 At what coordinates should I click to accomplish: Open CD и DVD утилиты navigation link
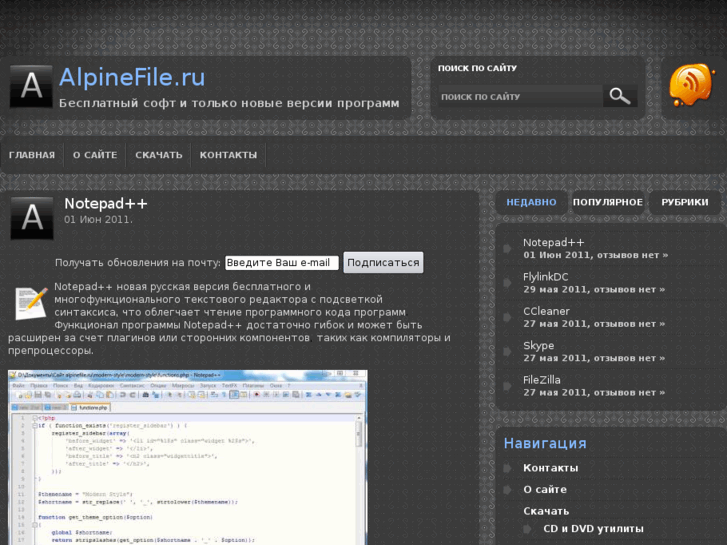(593, 529)
